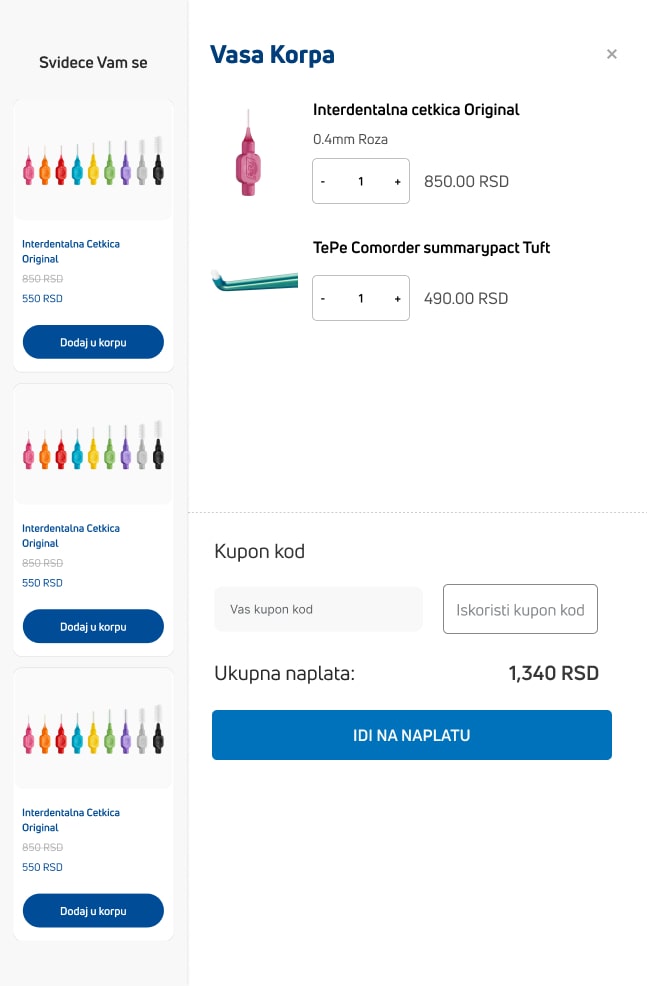The image size is (647, 986).
Task: Proceed with IDI NA NAPLATU button
Action: click(x=411, y=735)
